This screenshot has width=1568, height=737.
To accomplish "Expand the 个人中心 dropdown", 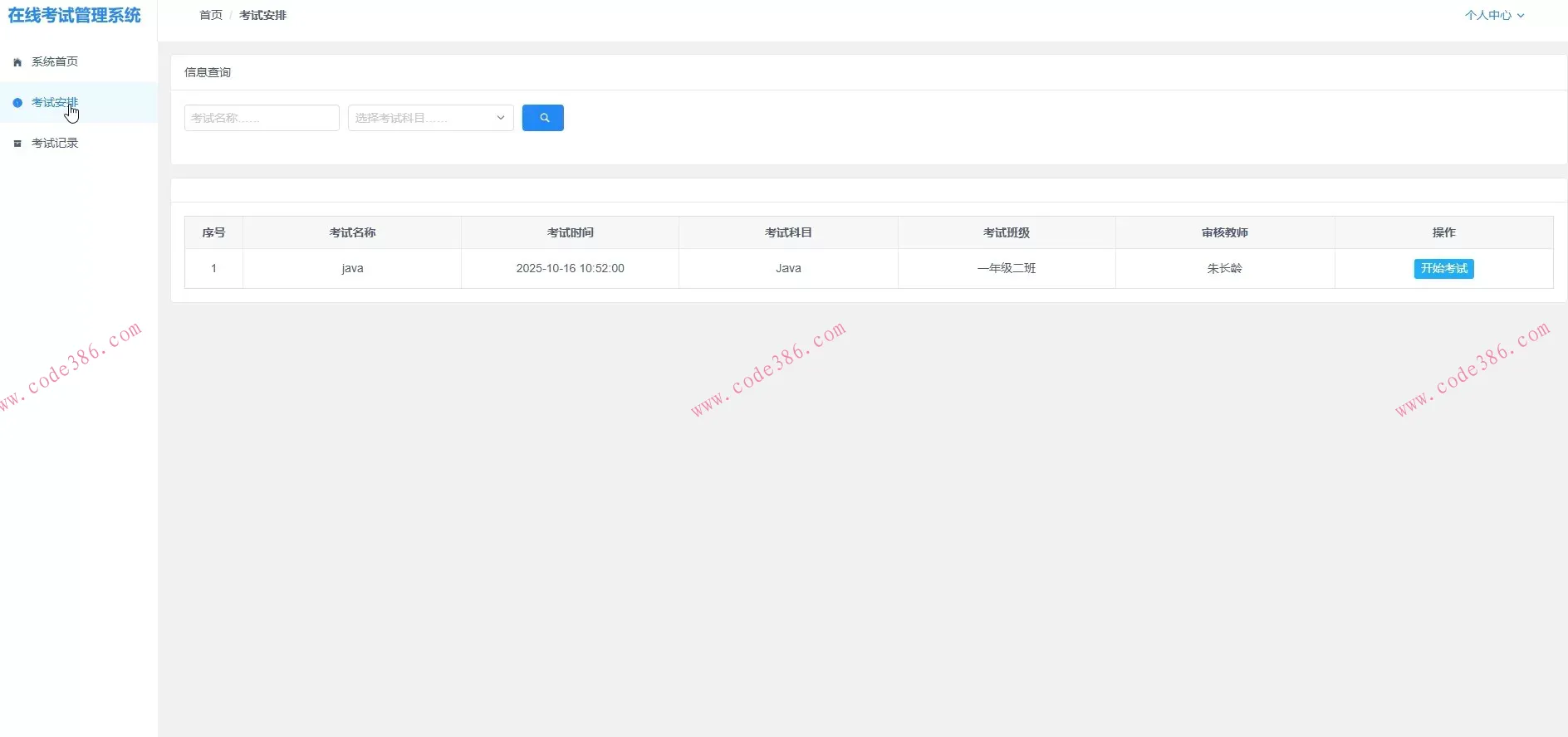I will point(1494,15).
